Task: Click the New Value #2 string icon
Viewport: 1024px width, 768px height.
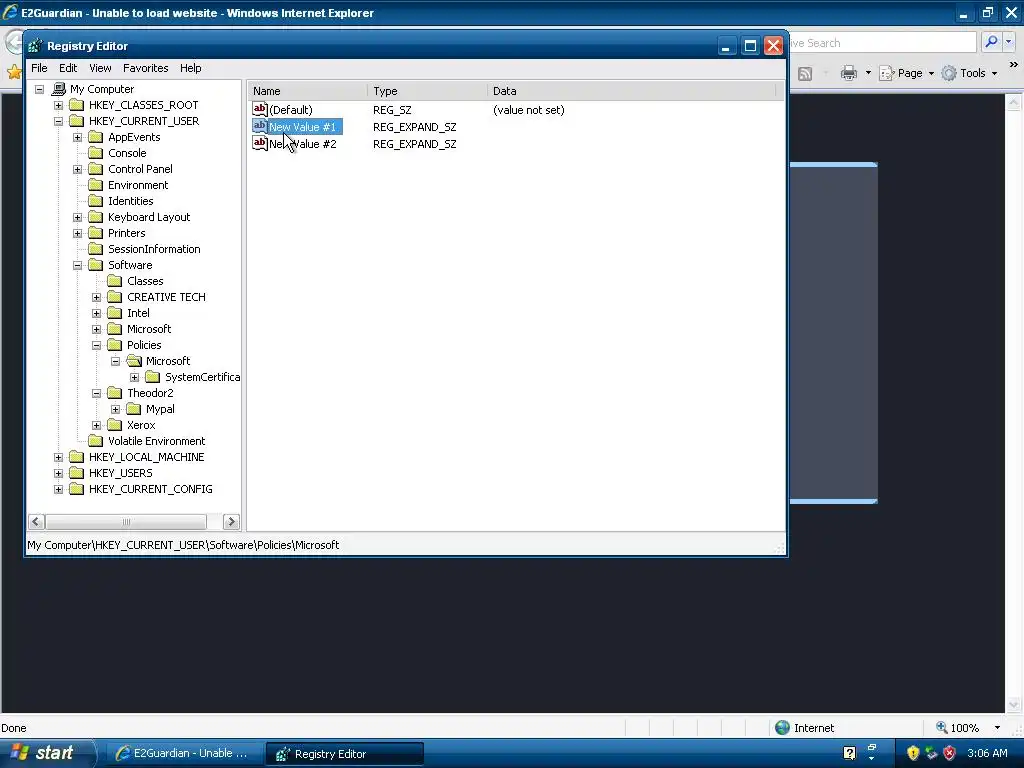Action: (x=260, y=143)
